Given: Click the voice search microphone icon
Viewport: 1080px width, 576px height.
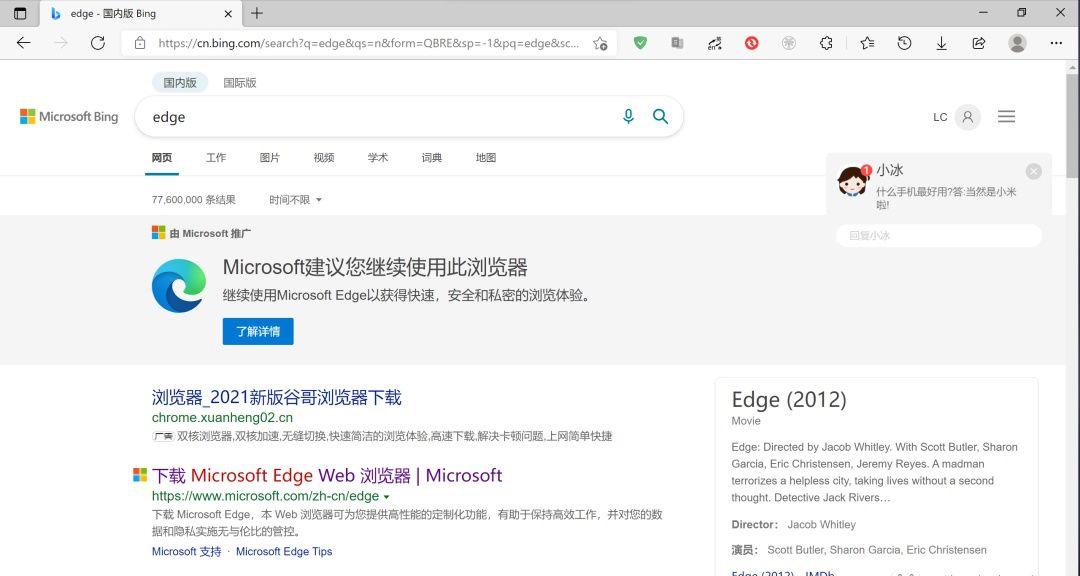Looking at the screenshot, I should (628, 117).
